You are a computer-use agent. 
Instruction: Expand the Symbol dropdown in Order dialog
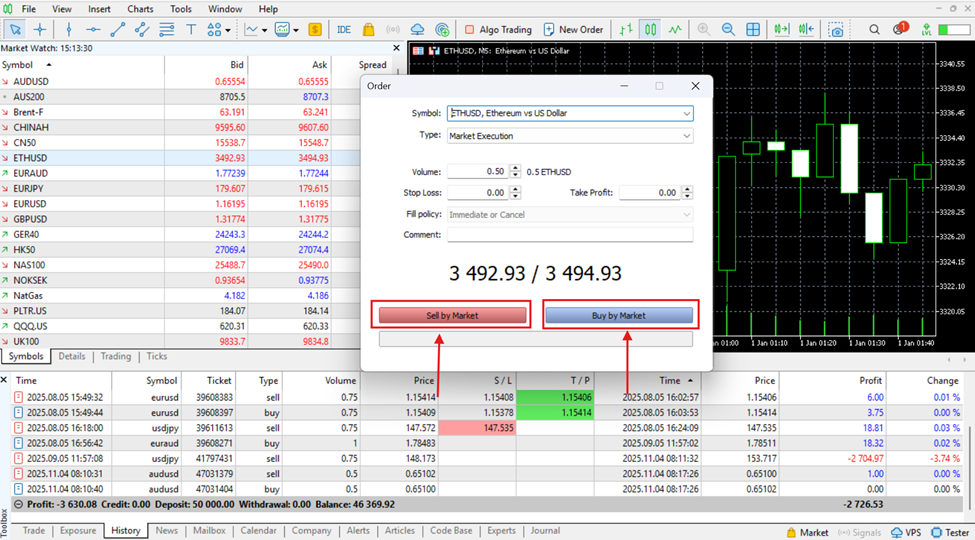686,114
